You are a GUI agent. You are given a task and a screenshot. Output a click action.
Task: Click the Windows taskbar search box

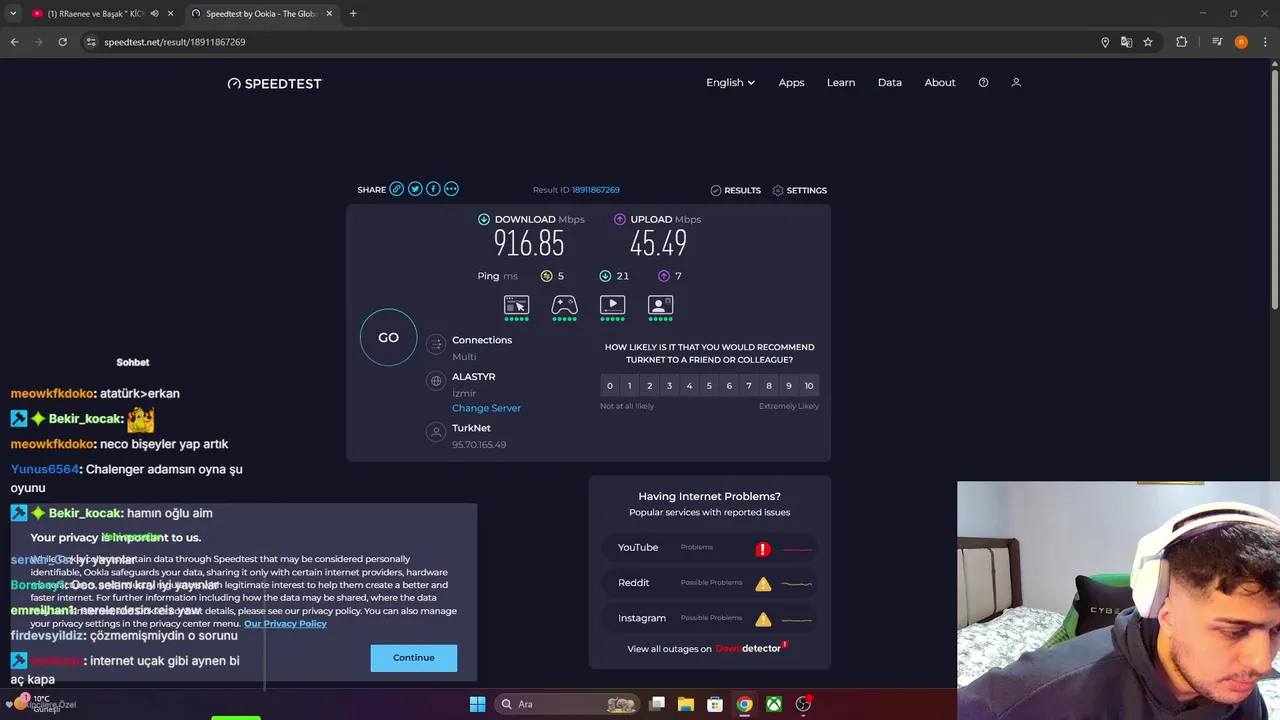568,704
